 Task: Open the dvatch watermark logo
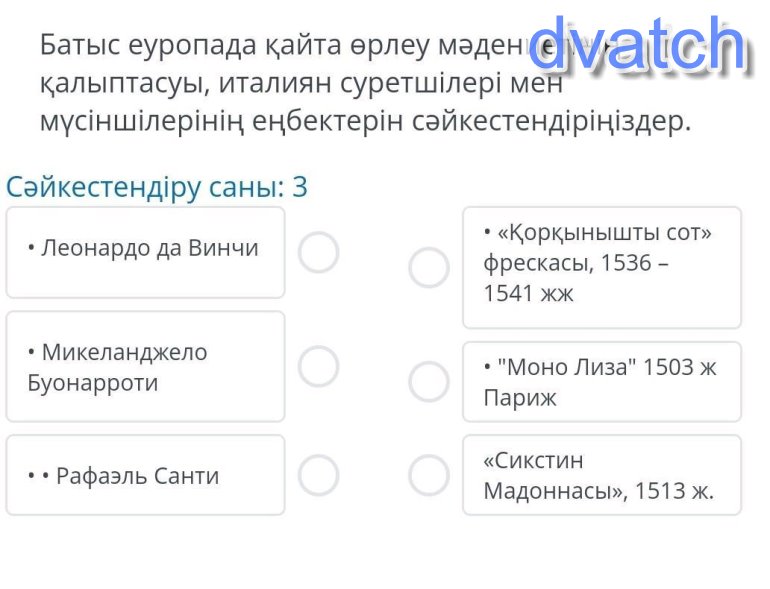[x=637, y=44]
